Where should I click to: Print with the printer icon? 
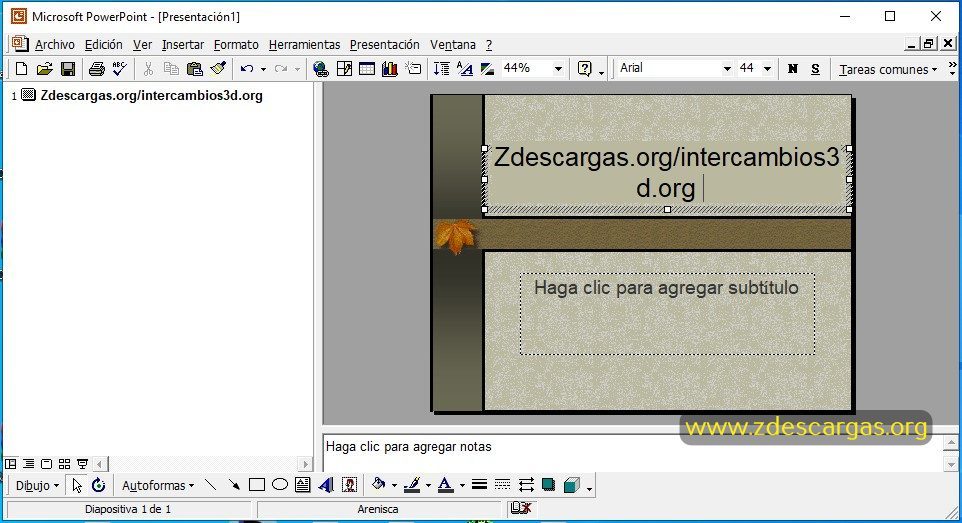96,69
